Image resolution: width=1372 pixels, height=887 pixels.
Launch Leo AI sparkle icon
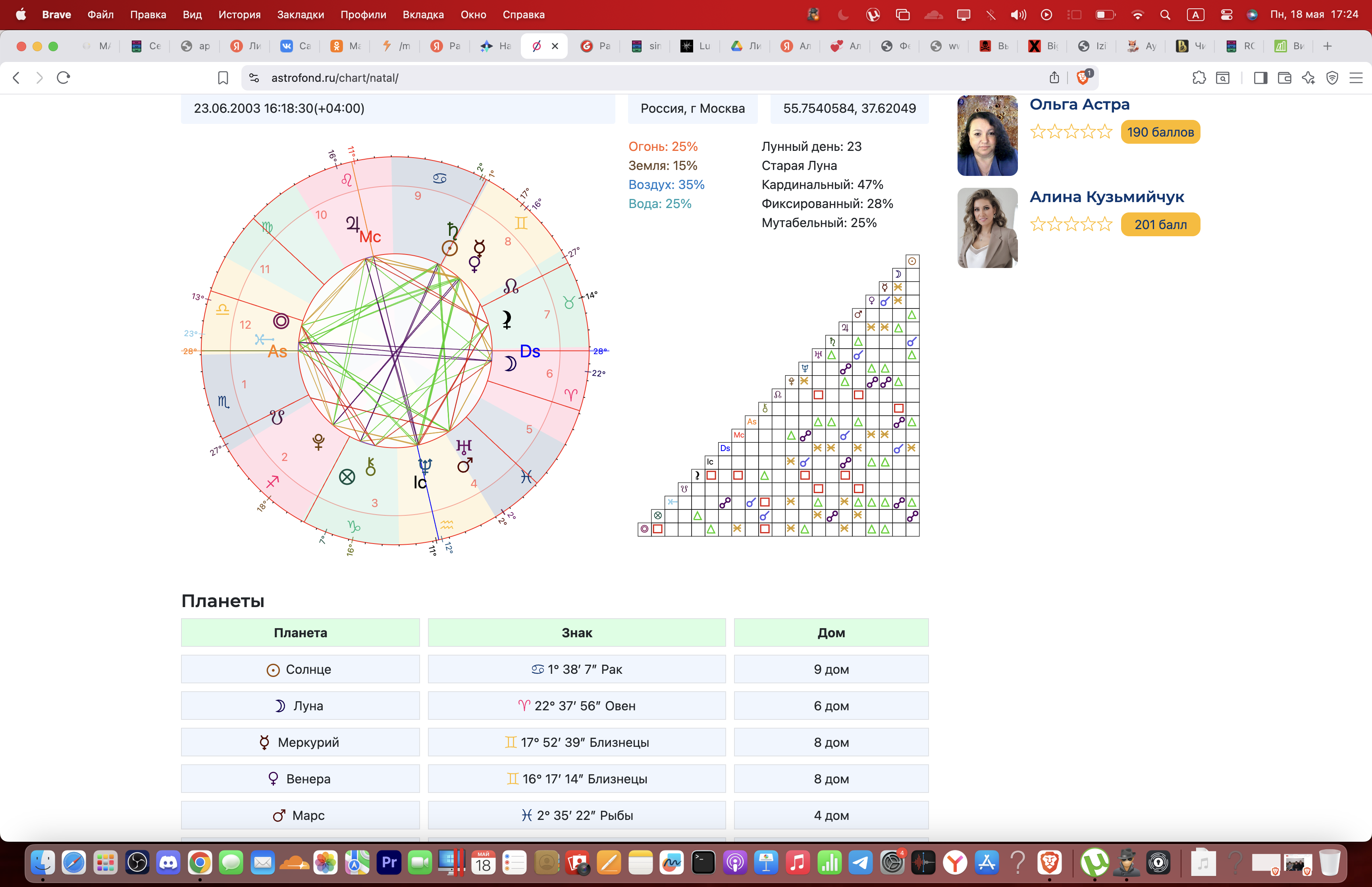click(1308, 78)
